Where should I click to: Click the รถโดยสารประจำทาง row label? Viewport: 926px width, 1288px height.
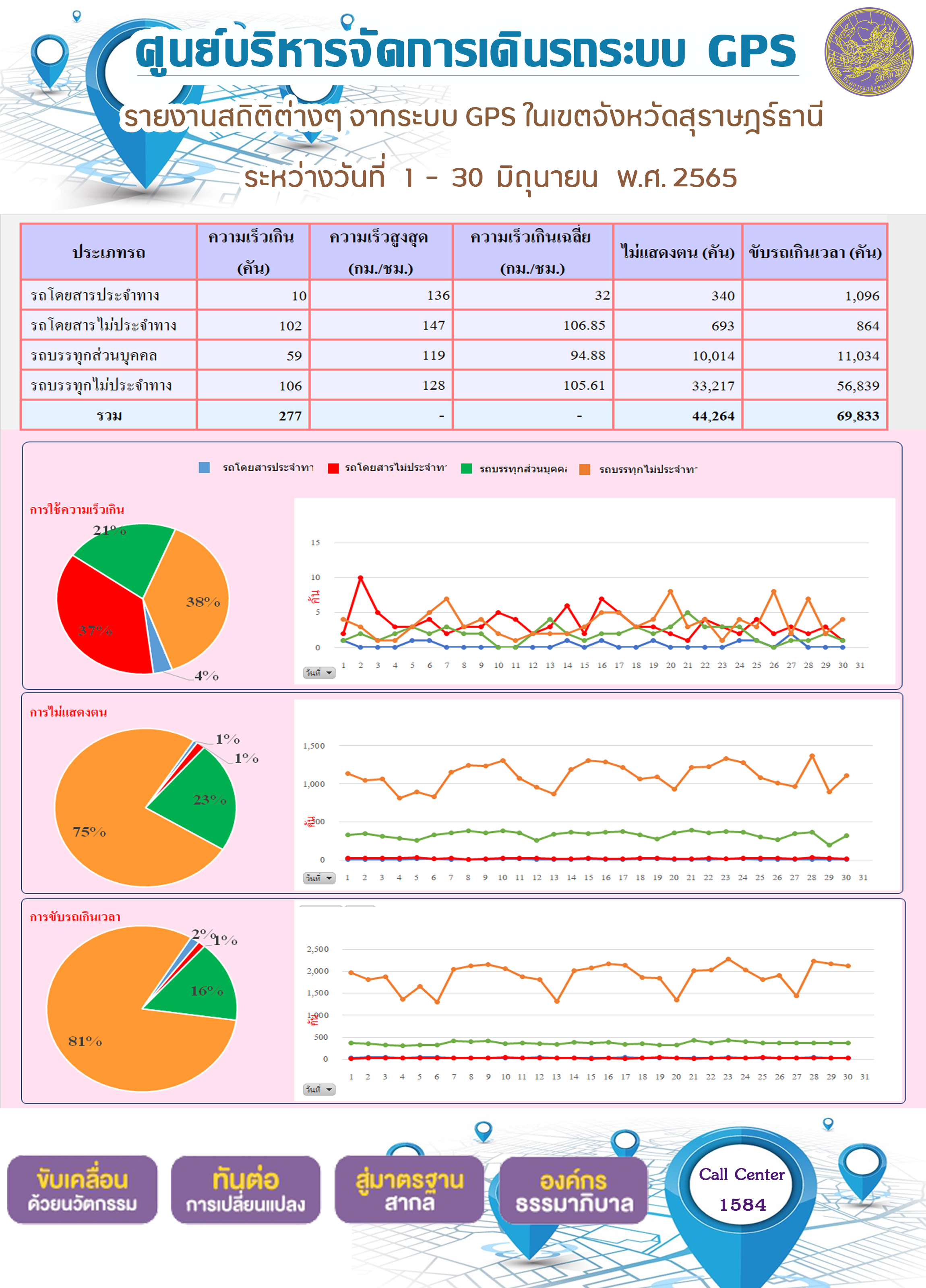[x=95, y=295]
